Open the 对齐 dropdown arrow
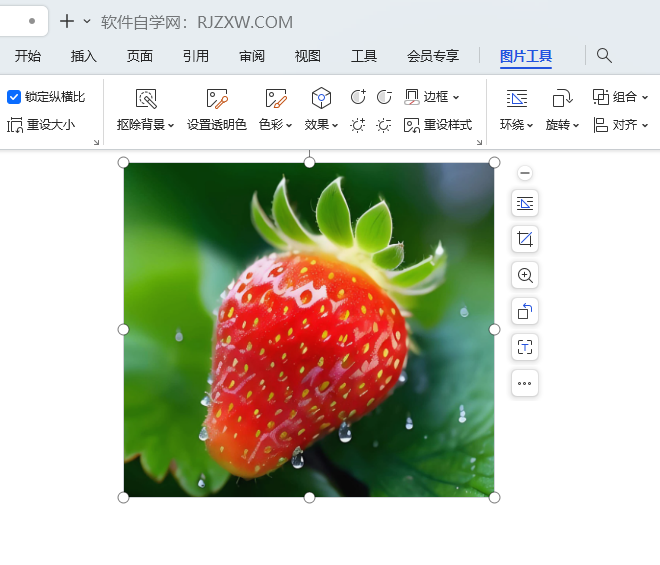660x565 pixels. tap(645, 125)
